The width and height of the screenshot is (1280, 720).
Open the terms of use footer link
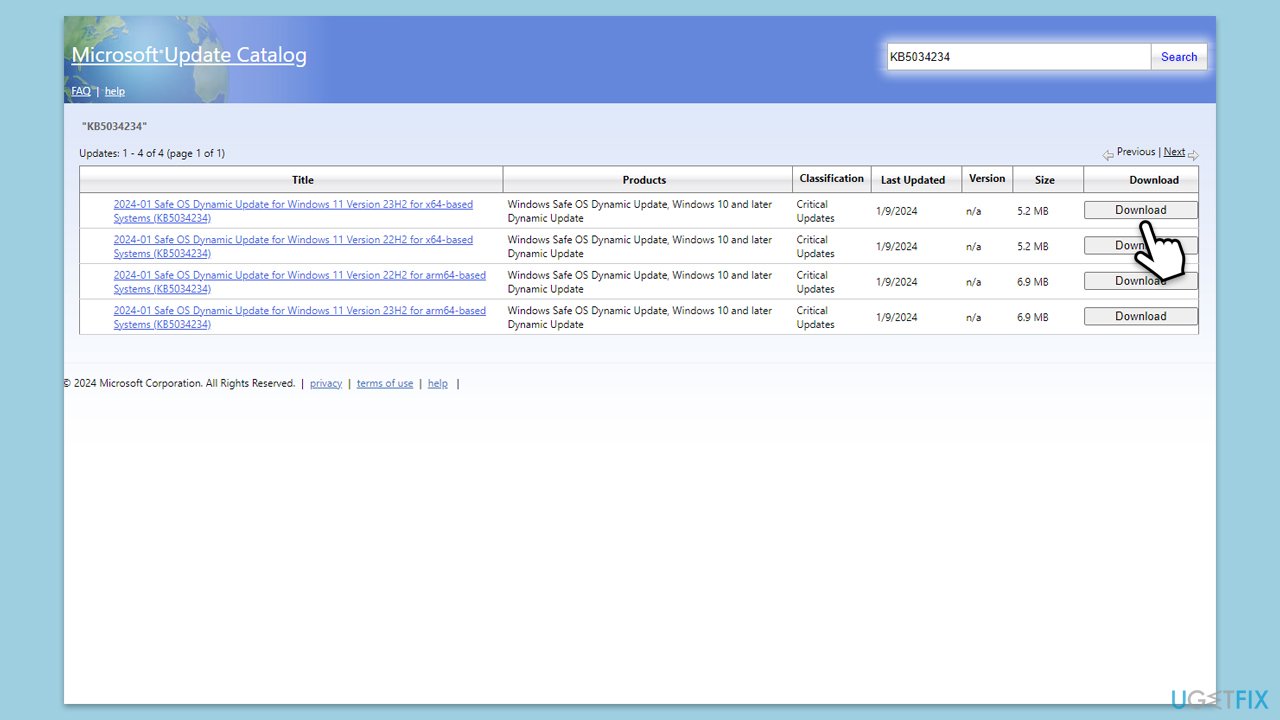[x=385, y=383]
